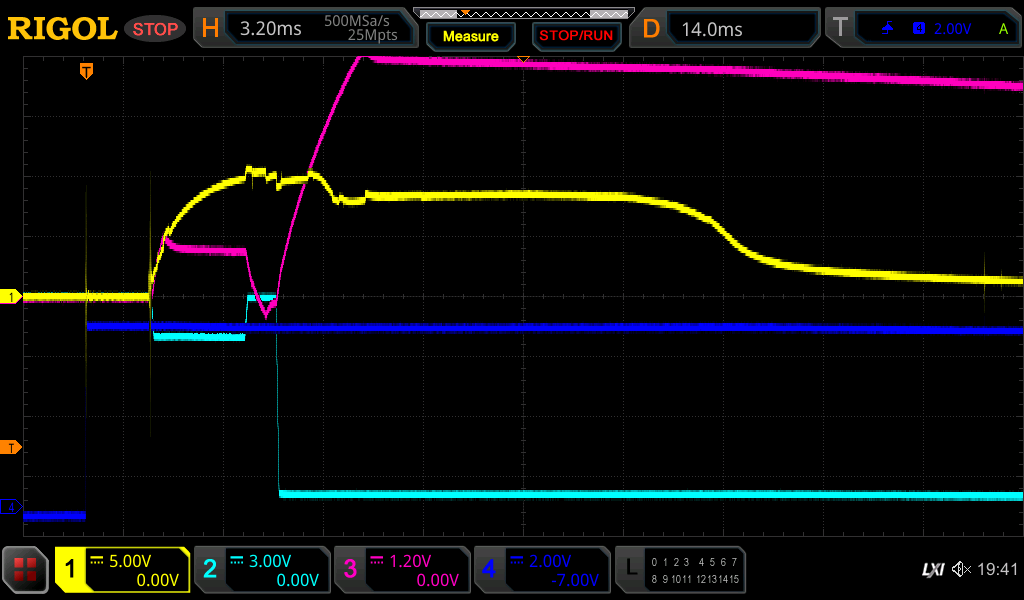Click the muted speaker beeper icon
1024x600 pixels.
961,570
